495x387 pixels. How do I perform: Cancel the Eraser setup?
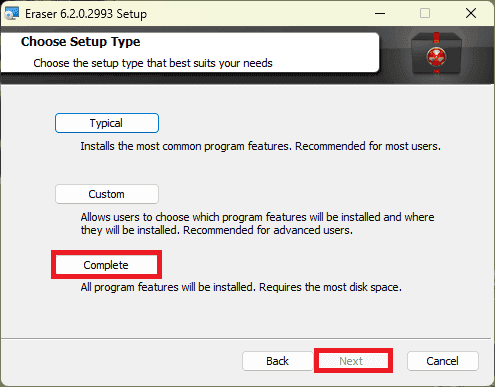(443, 361)
